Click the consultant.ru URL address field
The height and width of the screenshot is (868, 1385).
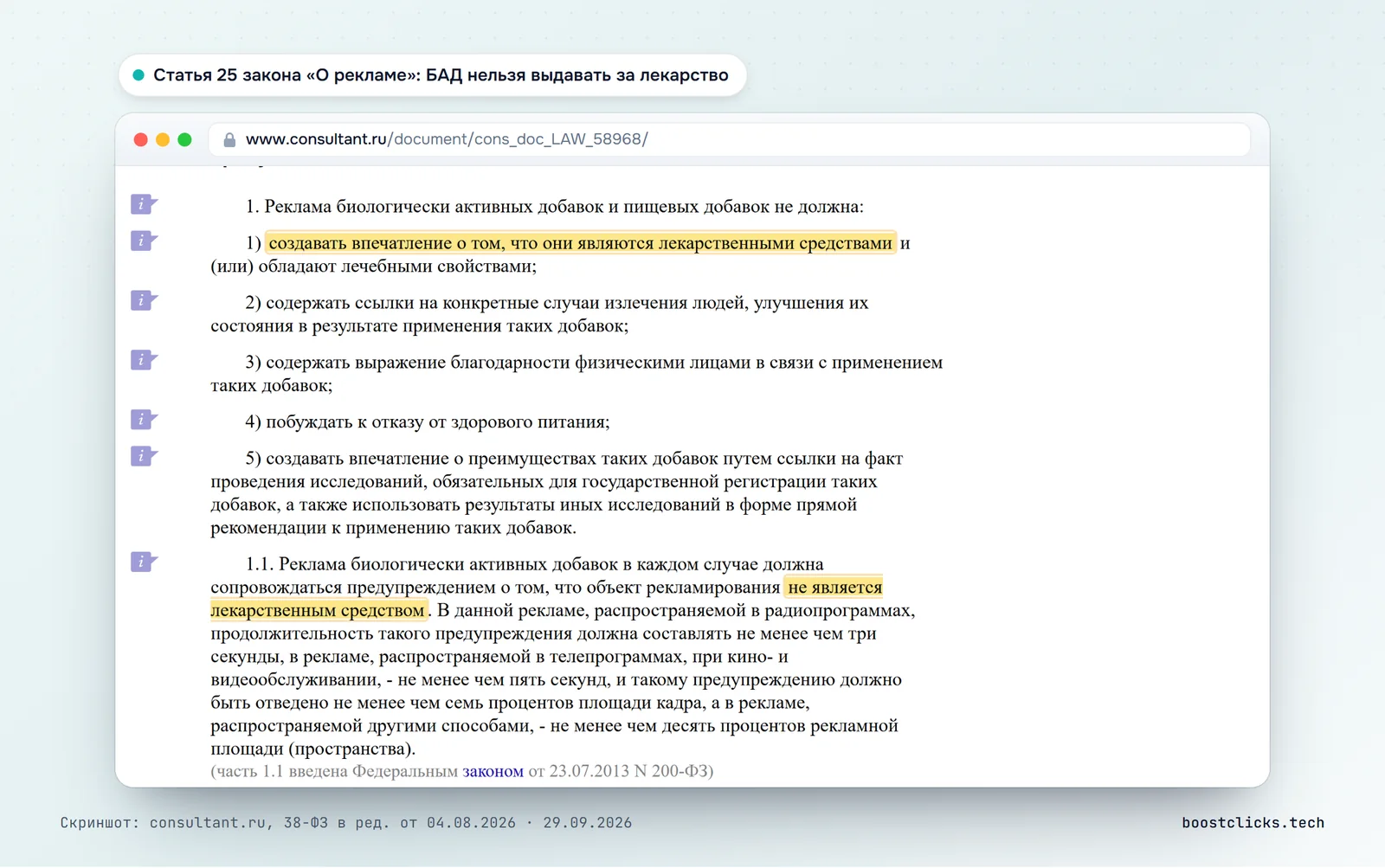[729, 139]
